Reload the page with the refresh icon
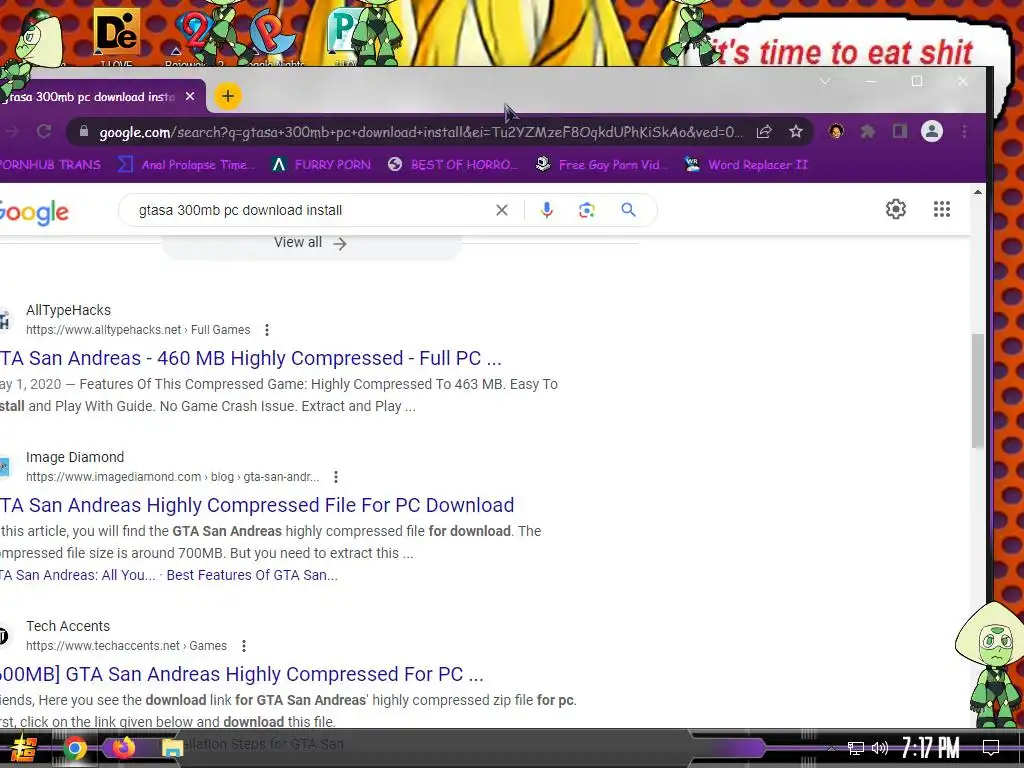1024x768 pixels. 44,131
